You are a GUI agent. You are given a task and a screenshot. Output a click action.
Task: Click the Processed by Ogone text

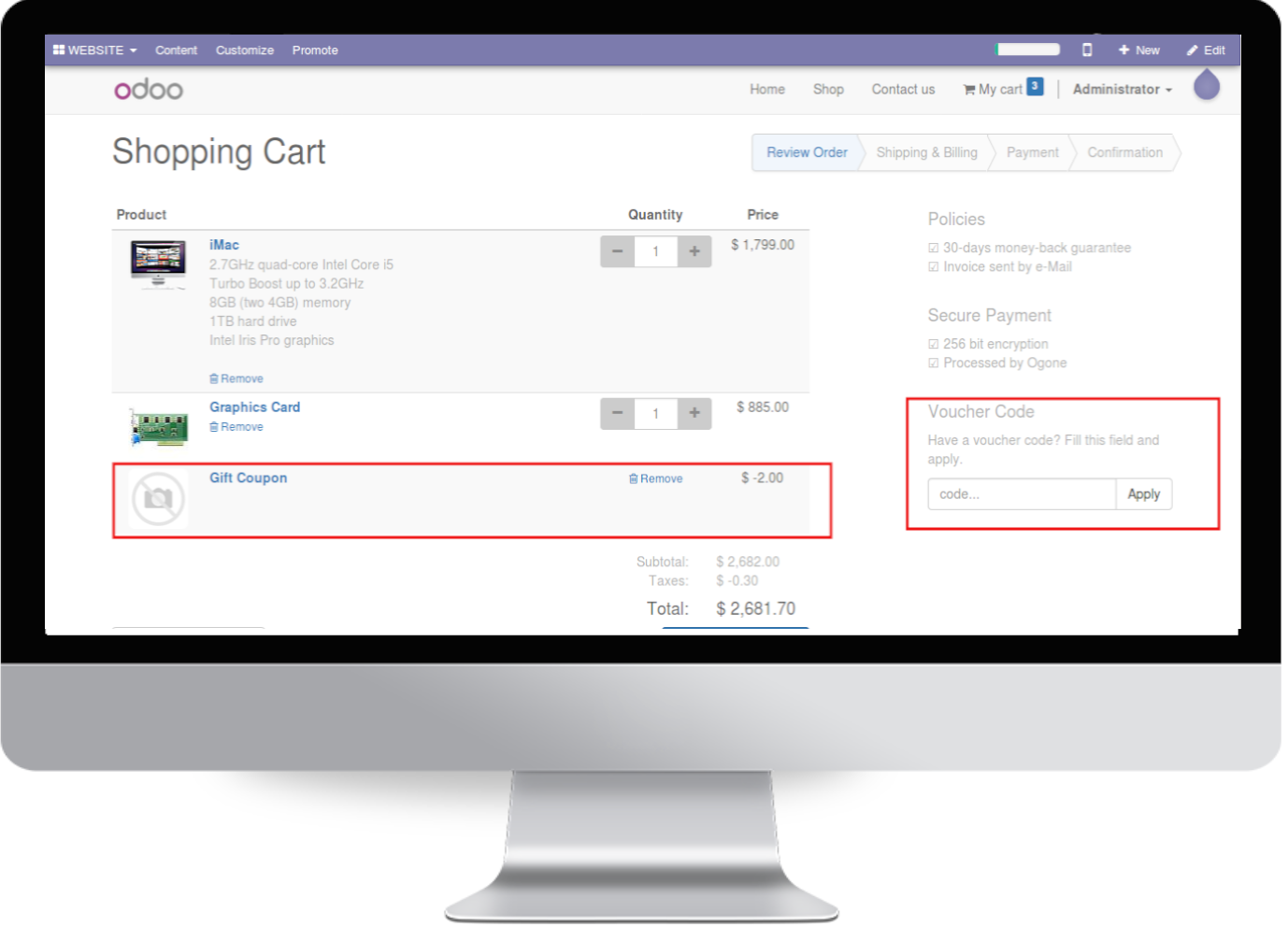[x=1005, y=363]
